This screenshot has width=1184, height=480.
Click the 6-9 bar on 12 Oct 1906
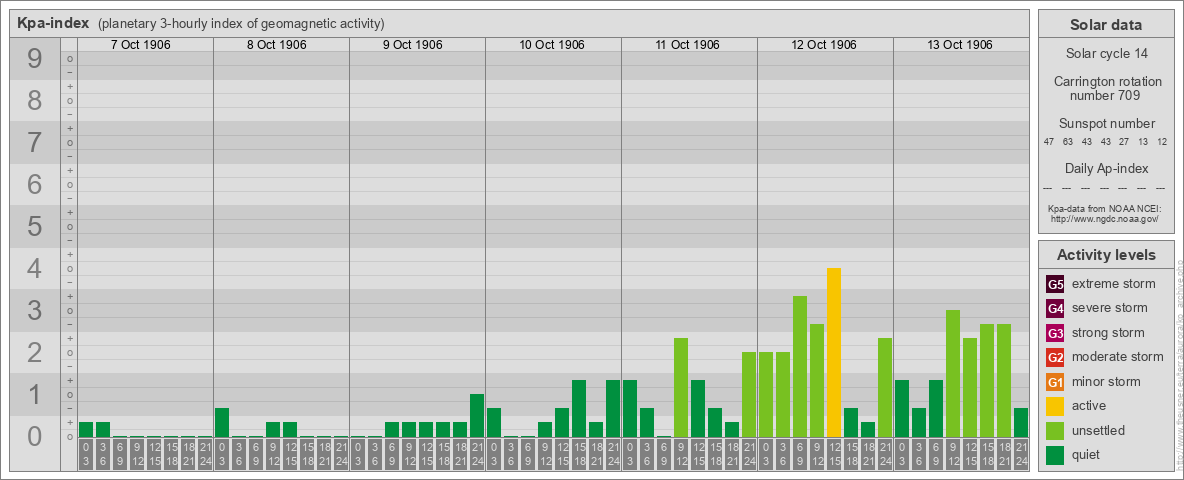coord(800,366)
